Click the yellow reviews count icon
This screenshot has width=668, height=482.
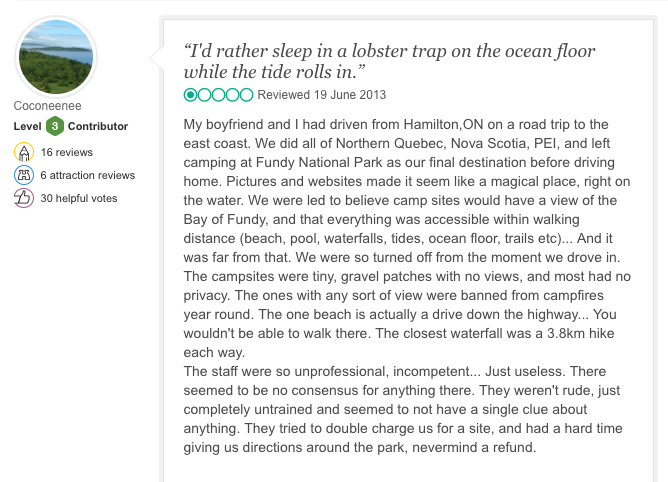24,152
